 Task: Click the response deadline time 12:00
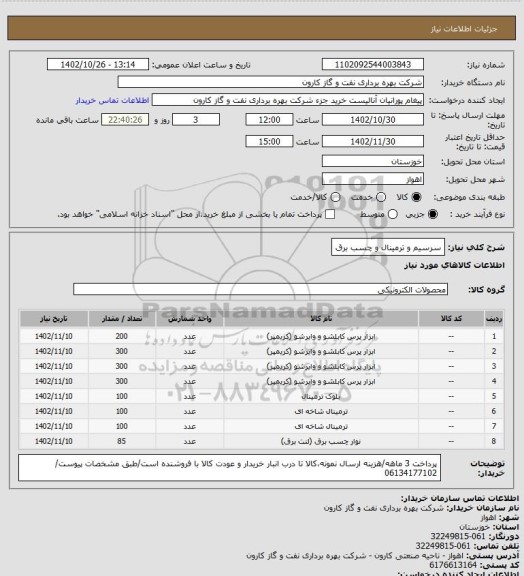pyautogui.click(x=269, y=120)
